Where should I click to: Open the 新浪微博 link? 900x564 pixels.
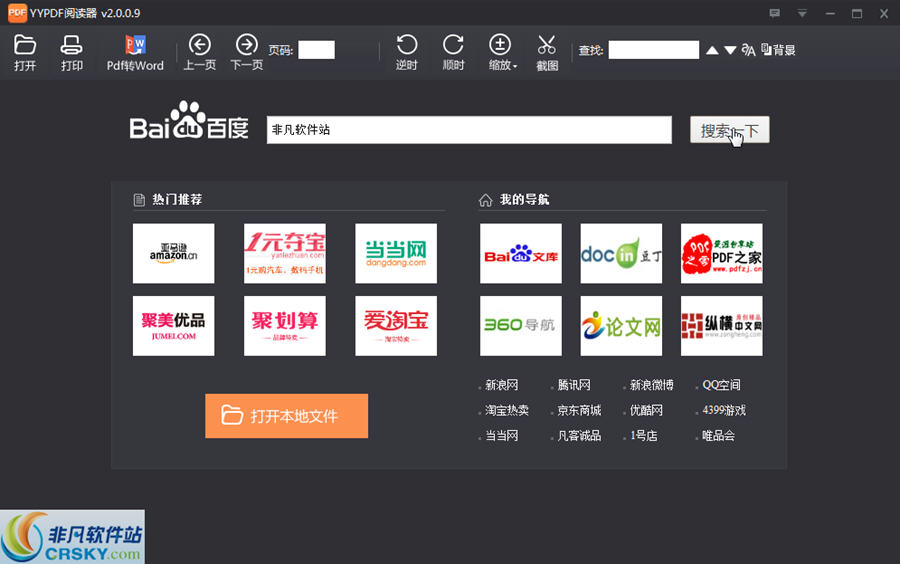coord(651,385)
